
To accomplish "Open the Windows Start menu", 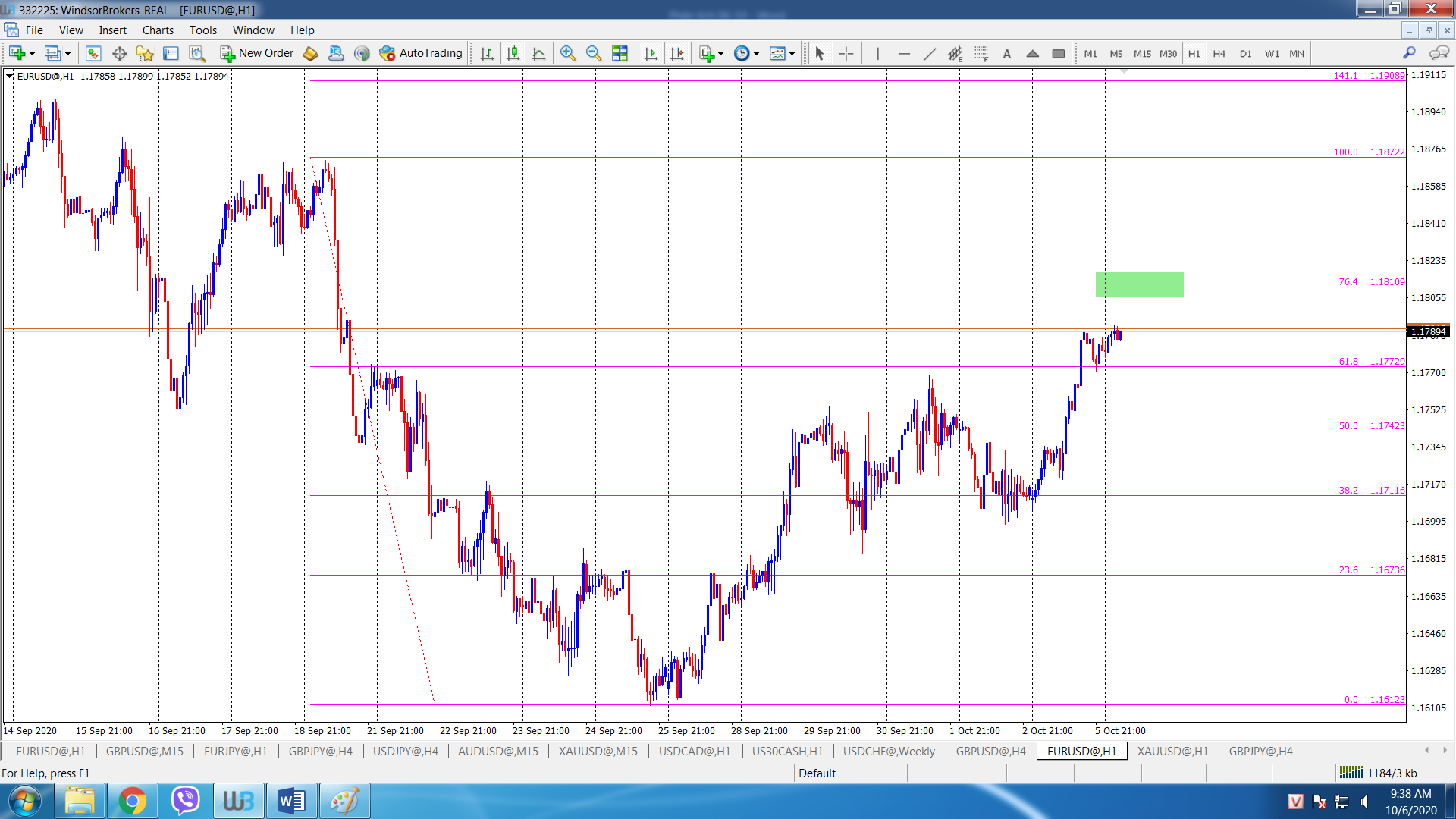I will 24,801.
